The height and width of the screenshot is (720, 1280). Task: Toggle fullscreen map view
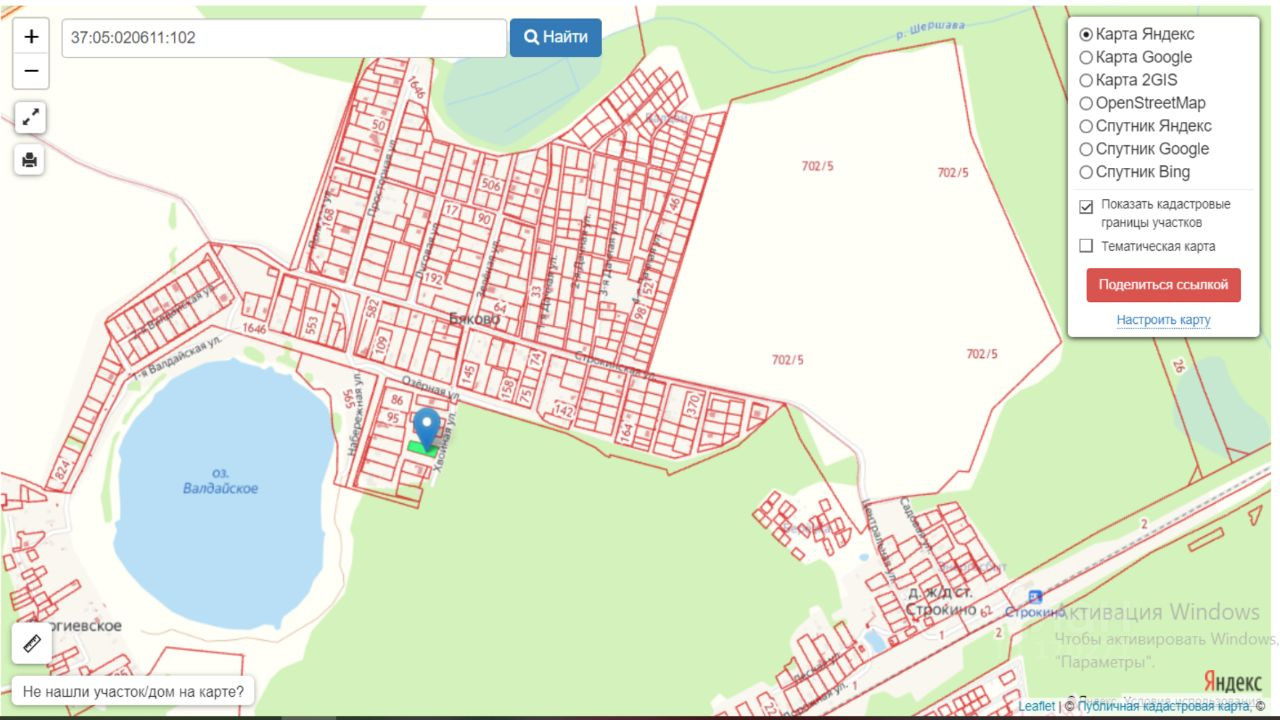(30, 117)
